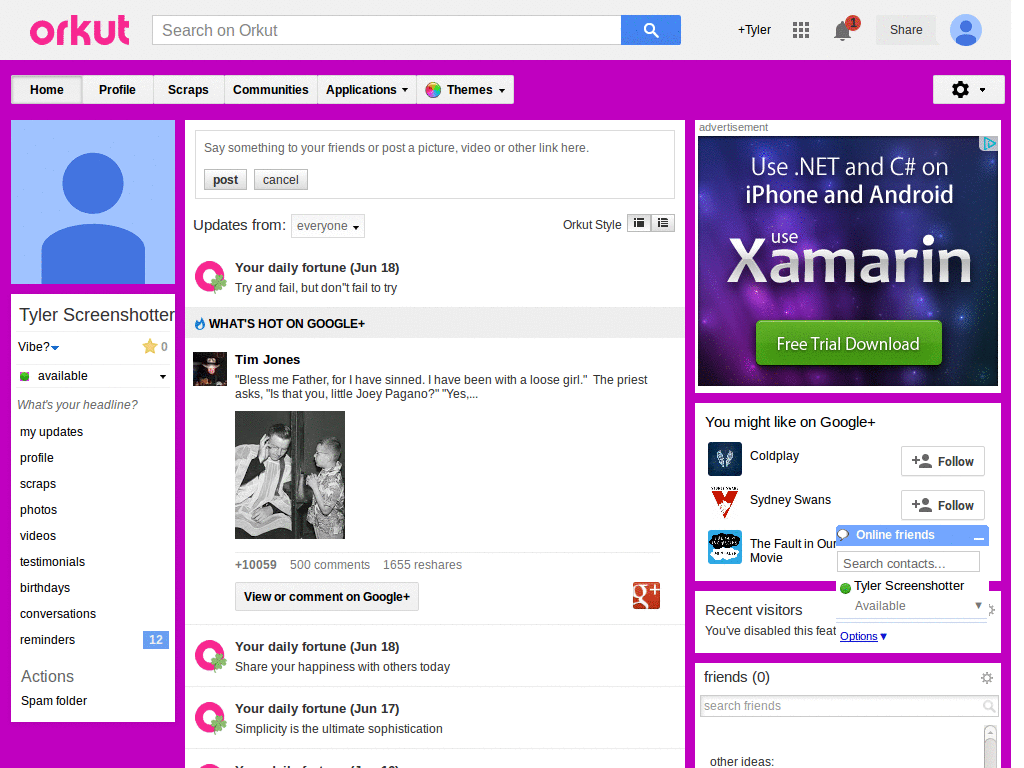Open Coldplay's profile image
Viewport: 1024px width, 768px height.
724,458
